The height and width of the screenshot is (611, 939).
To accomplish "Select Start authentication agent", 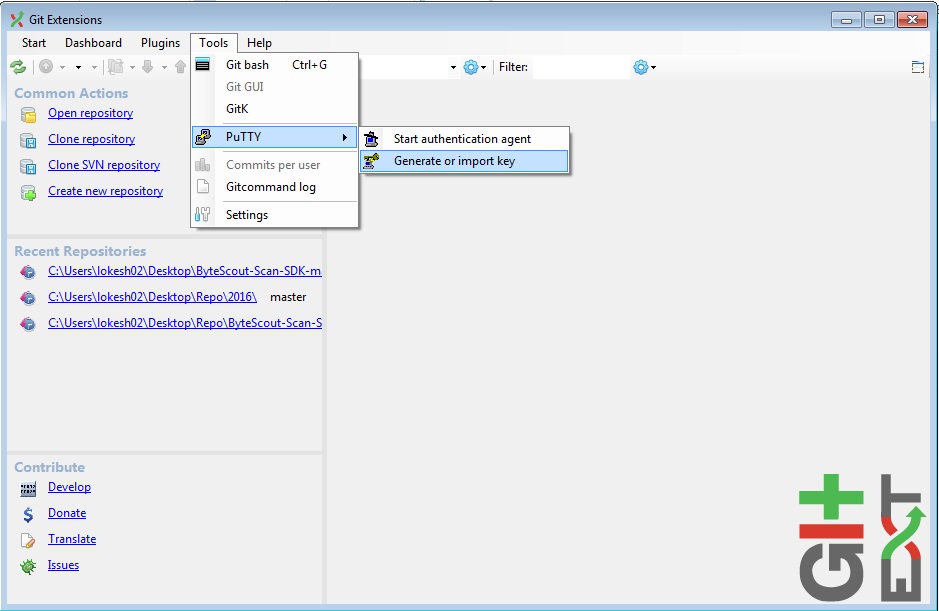I will (x=464, y=139).
